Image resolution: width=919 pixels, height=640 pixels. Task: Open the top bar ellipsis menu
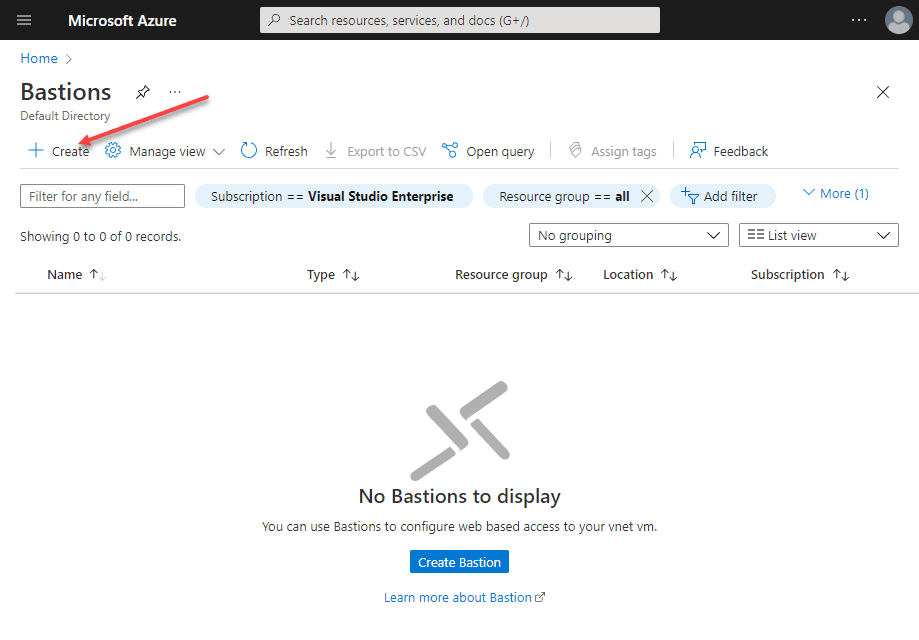(859, 21)
